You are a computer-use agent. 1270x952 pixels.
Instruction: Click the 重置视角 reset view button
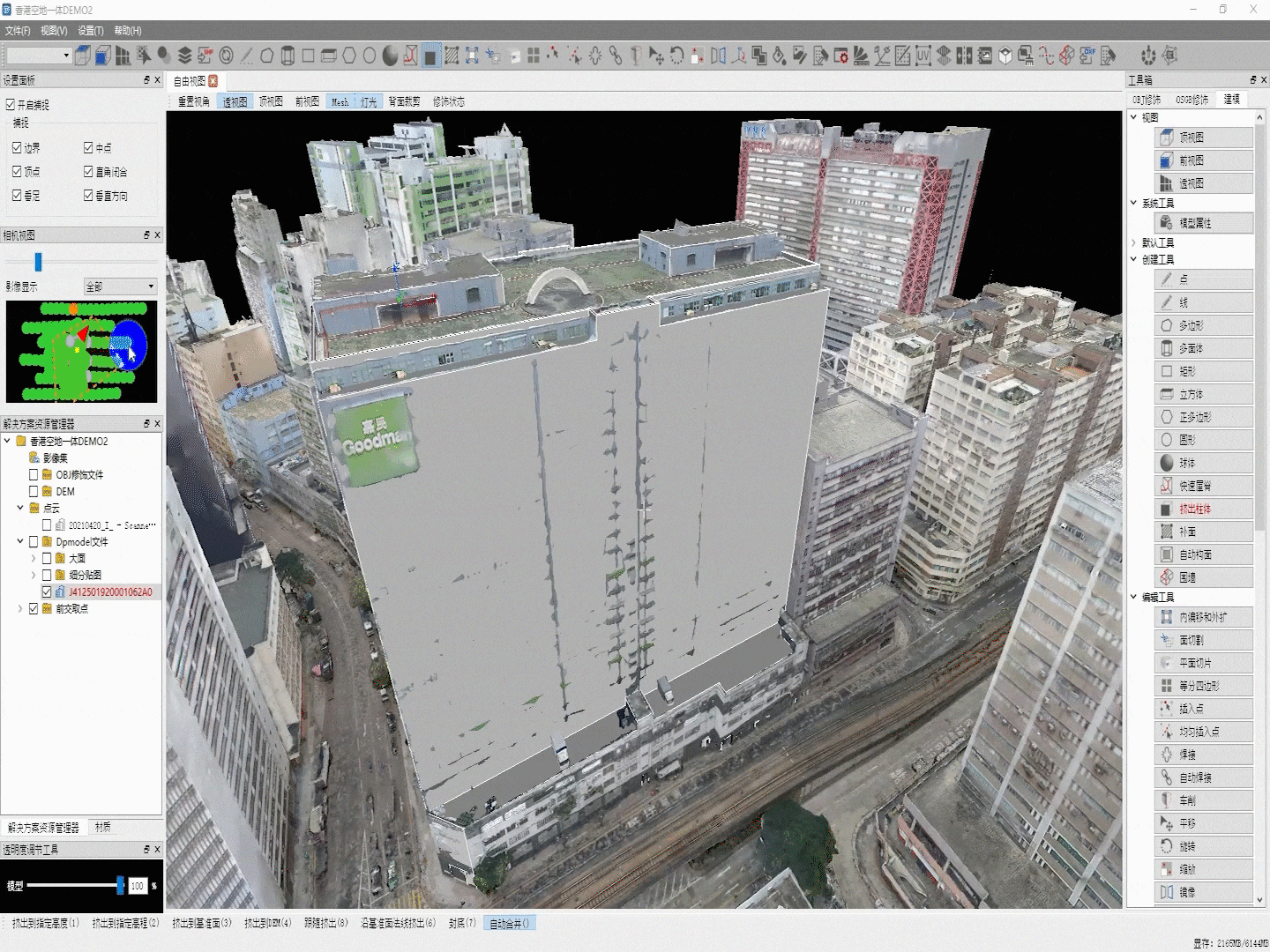pyautogui.click(x=193, y=102)
